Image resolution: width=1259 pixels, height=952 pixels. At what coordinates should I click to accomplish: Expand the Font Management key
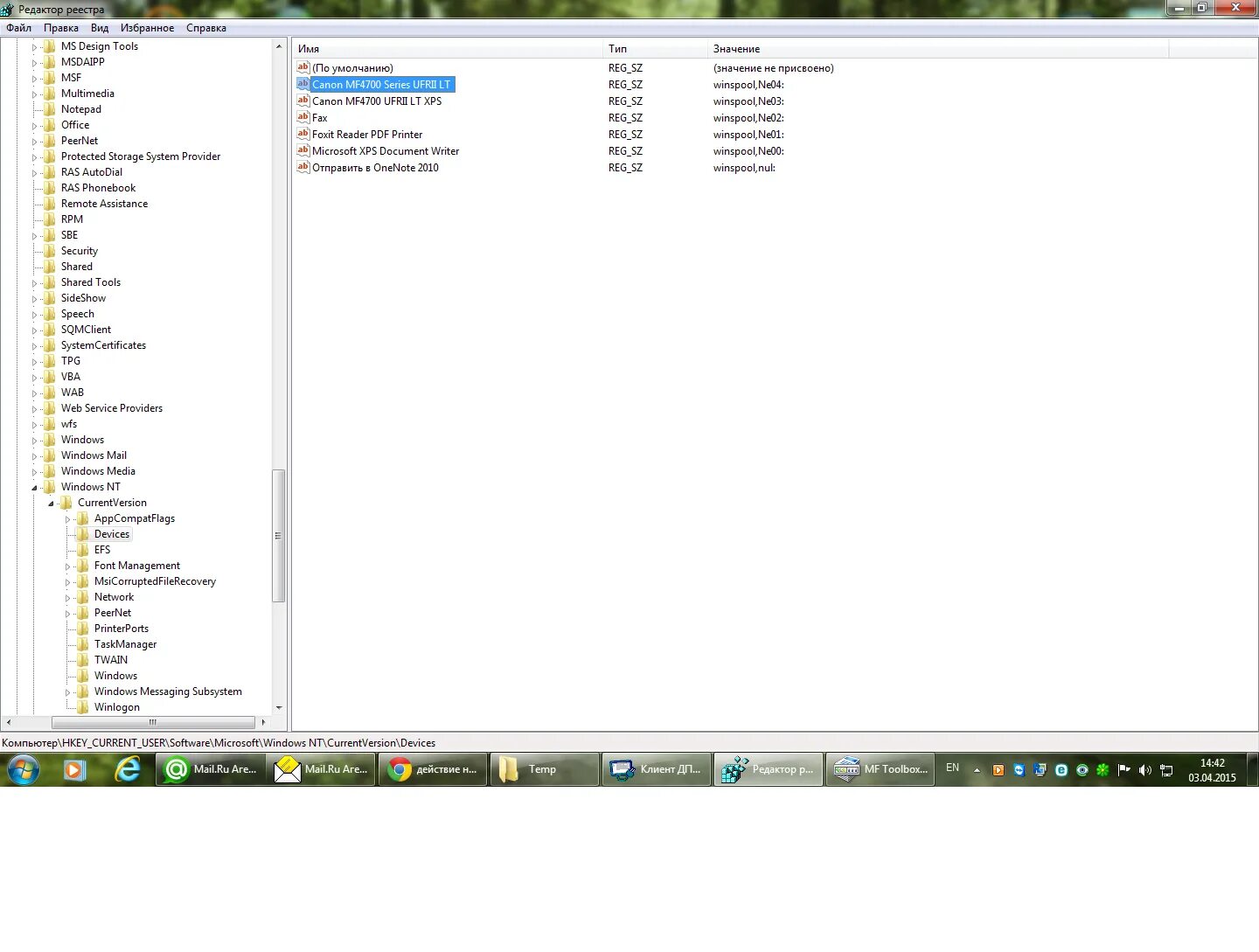[67, 566]
